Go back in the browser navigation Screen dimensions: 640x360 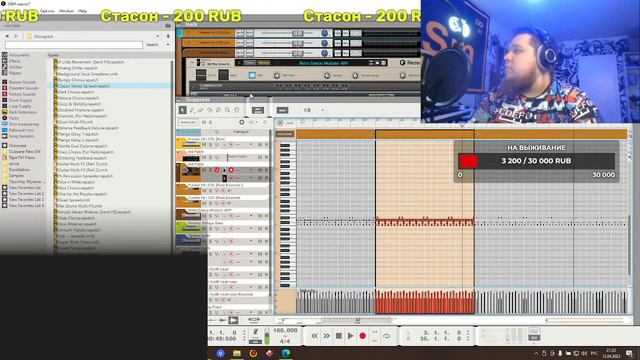point(7,36)
